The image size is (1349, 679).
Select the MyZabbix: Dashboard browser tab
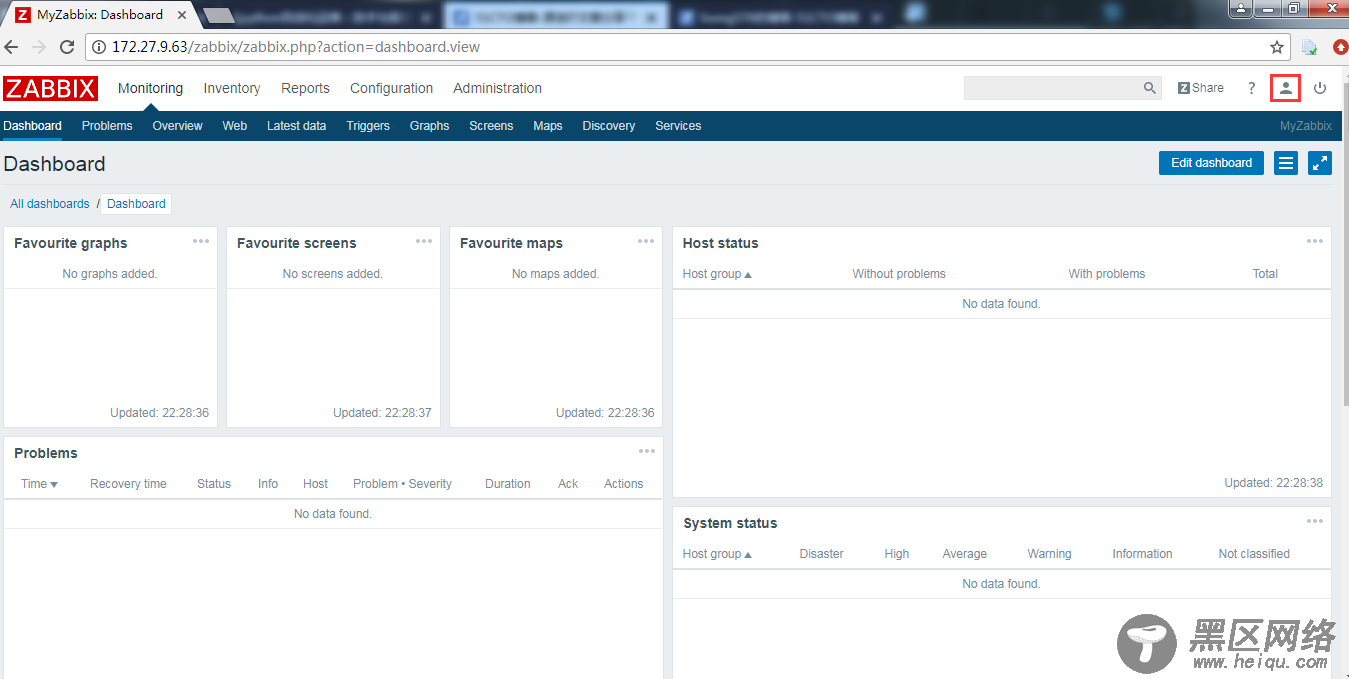[x=100, y=15]
